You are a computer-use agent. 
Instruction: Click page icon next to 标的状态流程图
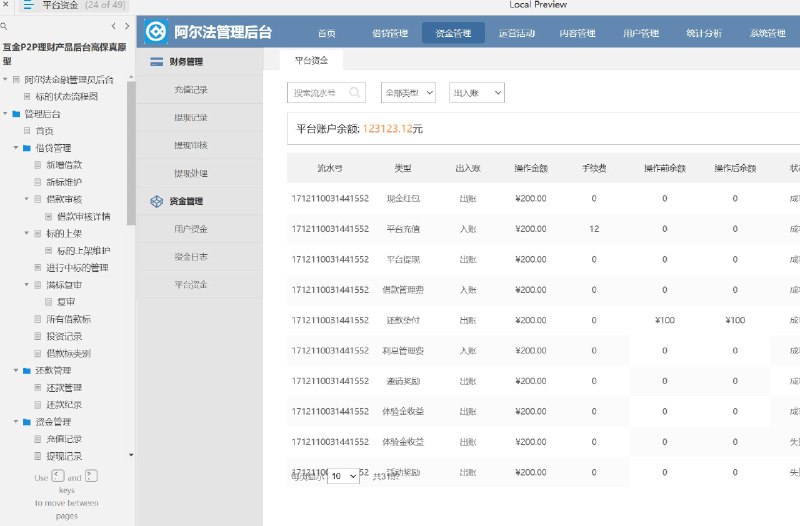pos(27,96)
